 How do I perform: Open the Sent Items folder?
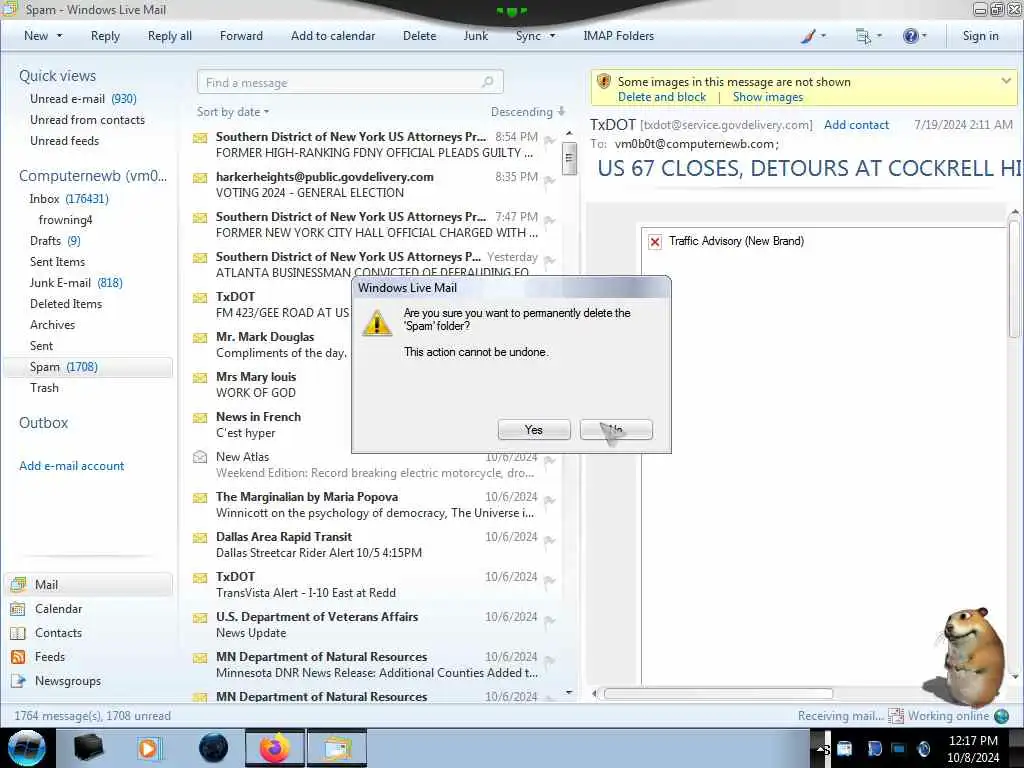pyautogui.click(x=57, y=261)
